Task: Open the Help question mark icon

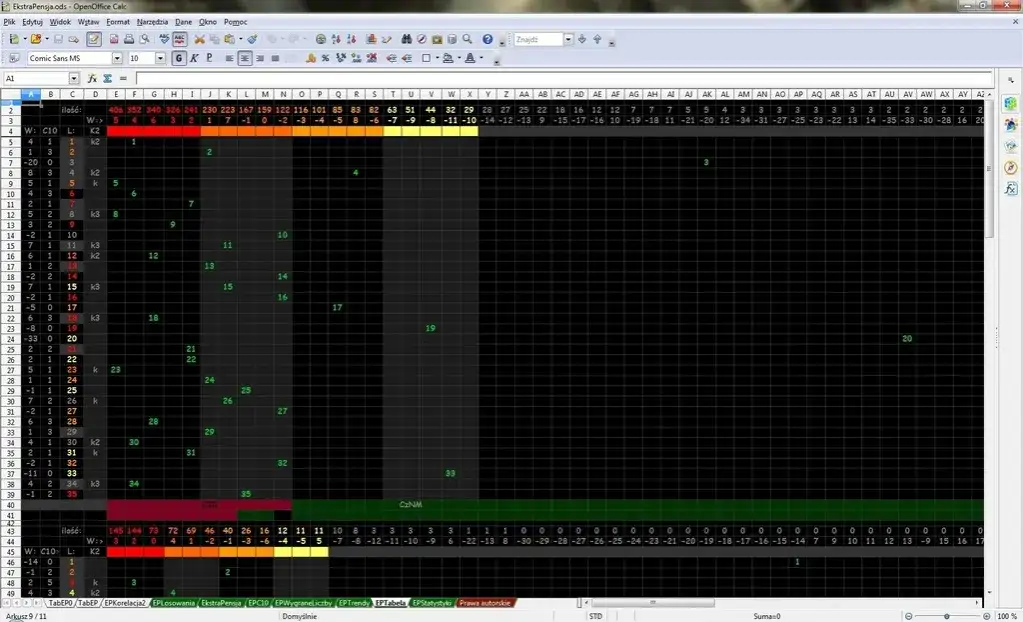Action: (487, 39)
